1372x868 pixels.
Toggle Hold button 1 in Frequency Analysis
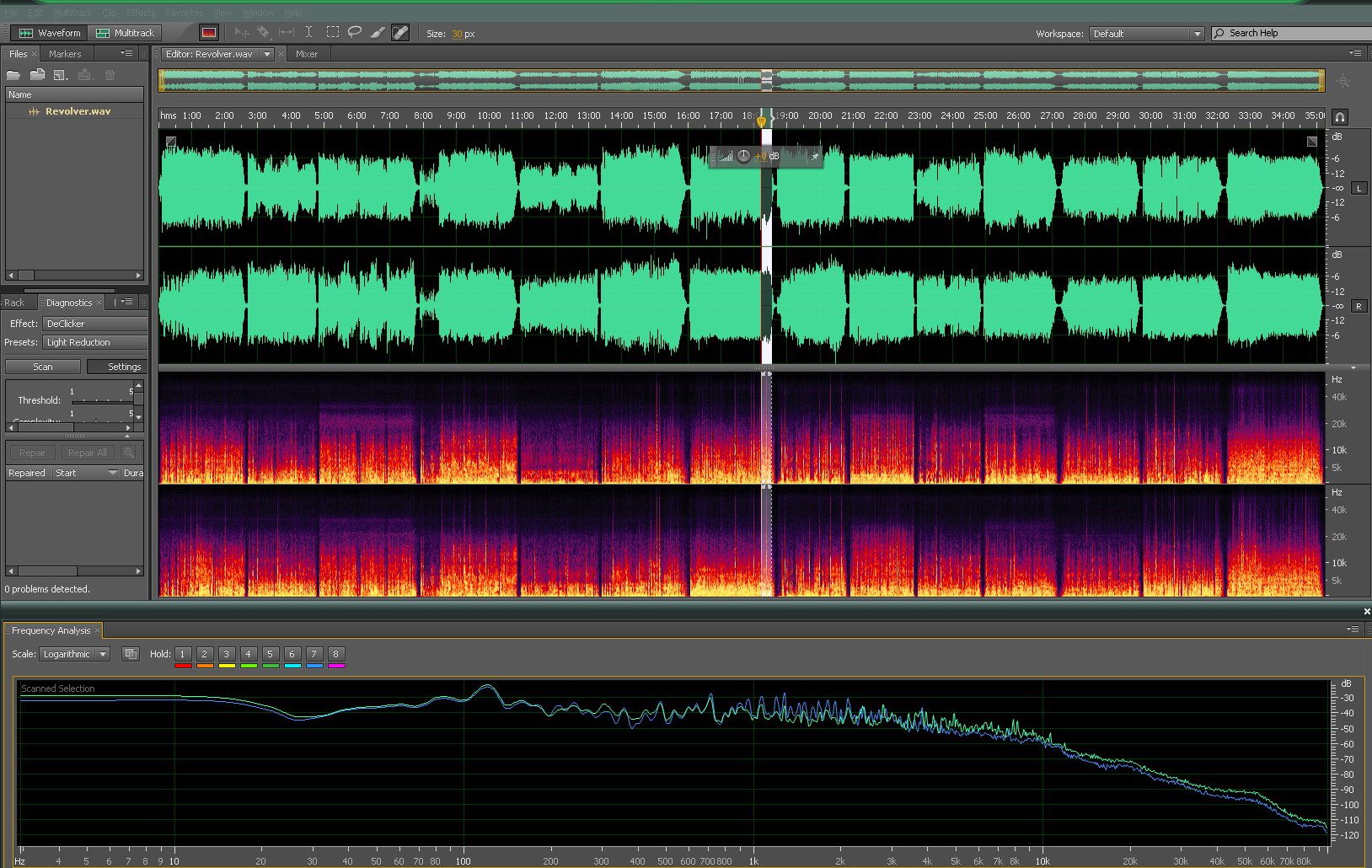click(x=182, y=654)
